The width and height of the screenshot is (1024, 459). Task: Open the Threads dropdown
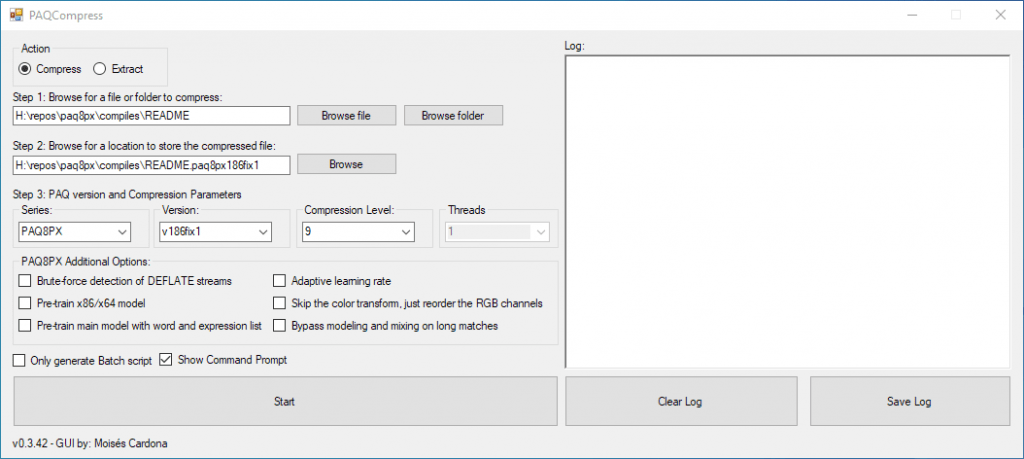(x=498, y=232)
